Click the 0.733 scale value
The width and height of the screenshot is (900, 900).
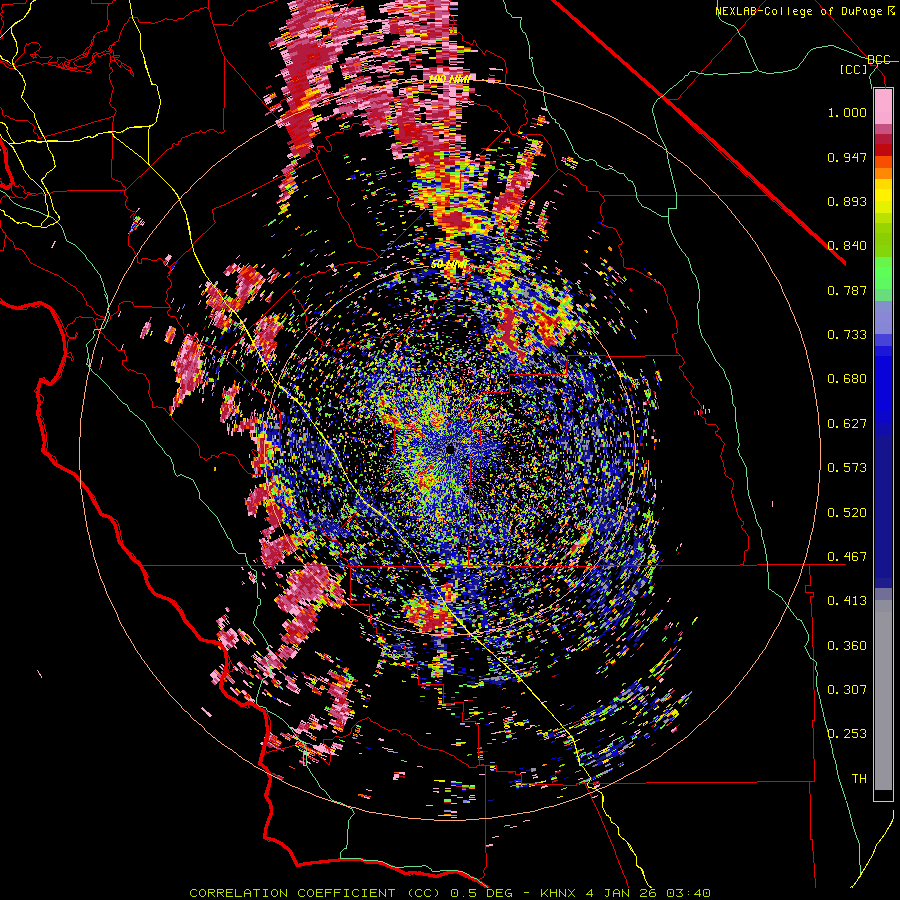(847, 335)
